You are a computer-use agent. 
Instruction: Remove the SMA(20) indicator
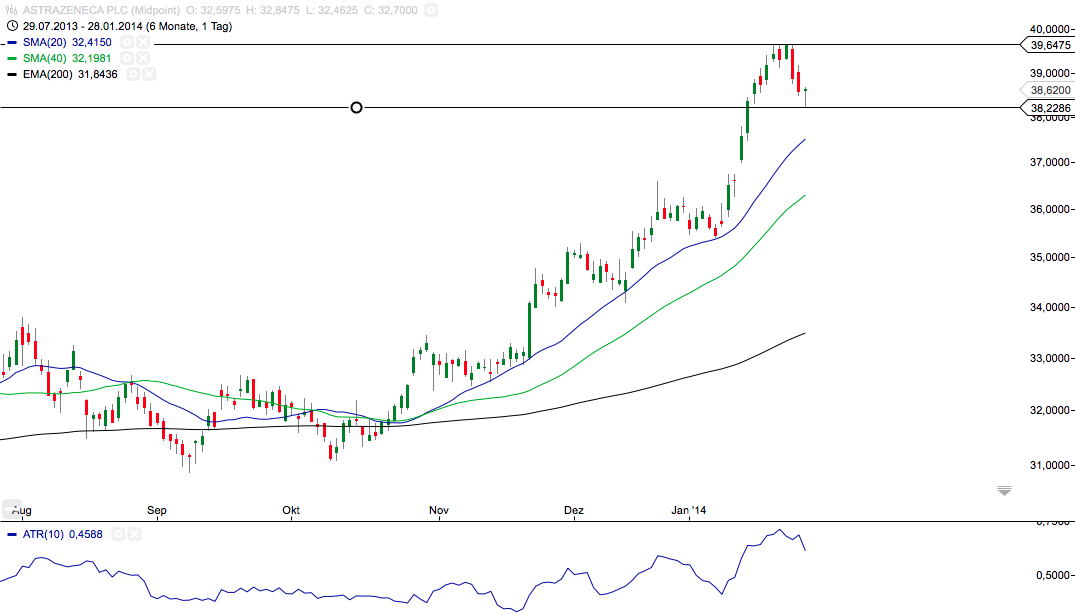click(x=143, y=42)
